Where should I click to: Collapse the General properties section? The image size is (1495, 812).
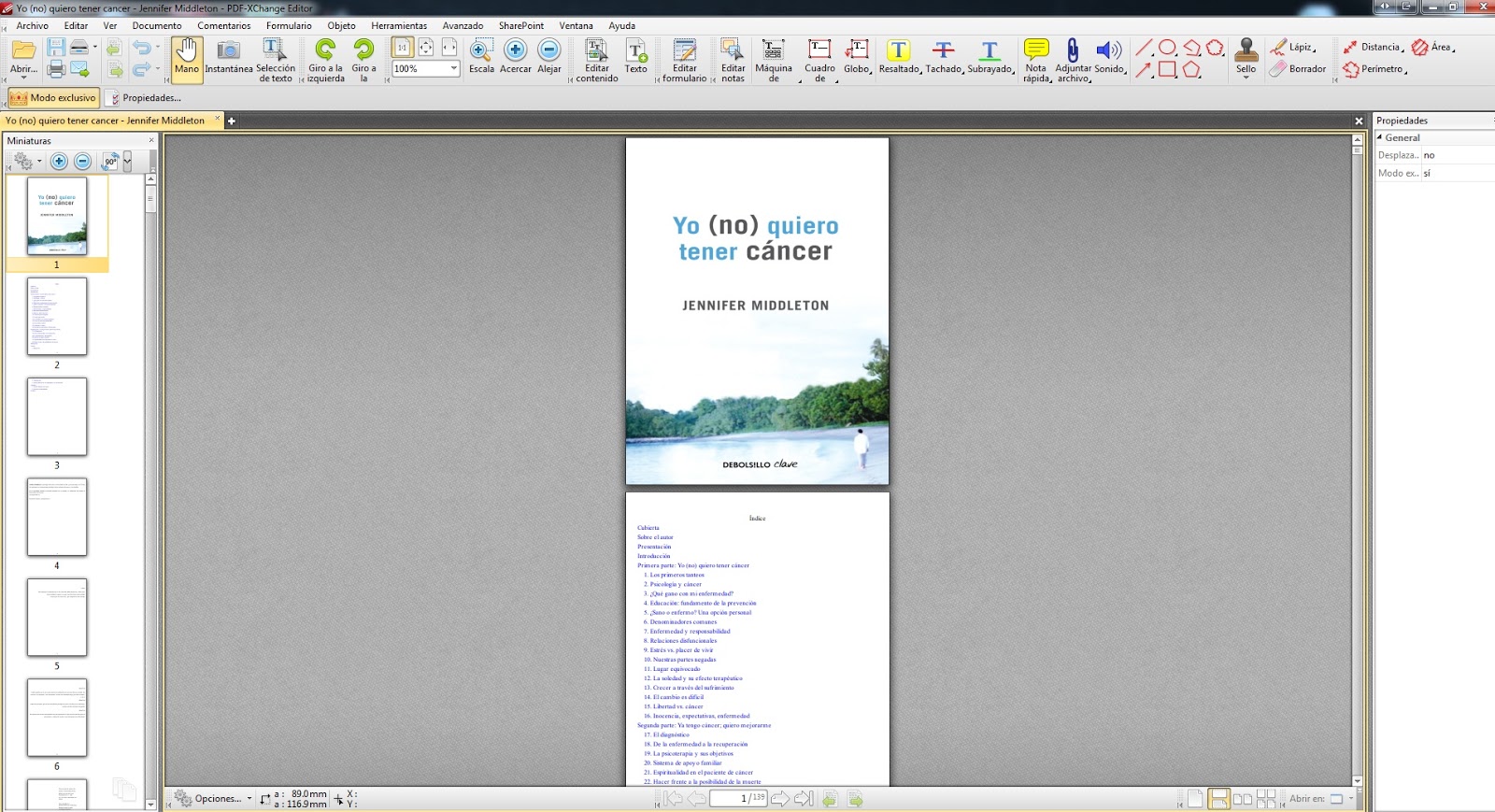(1380, 137)
